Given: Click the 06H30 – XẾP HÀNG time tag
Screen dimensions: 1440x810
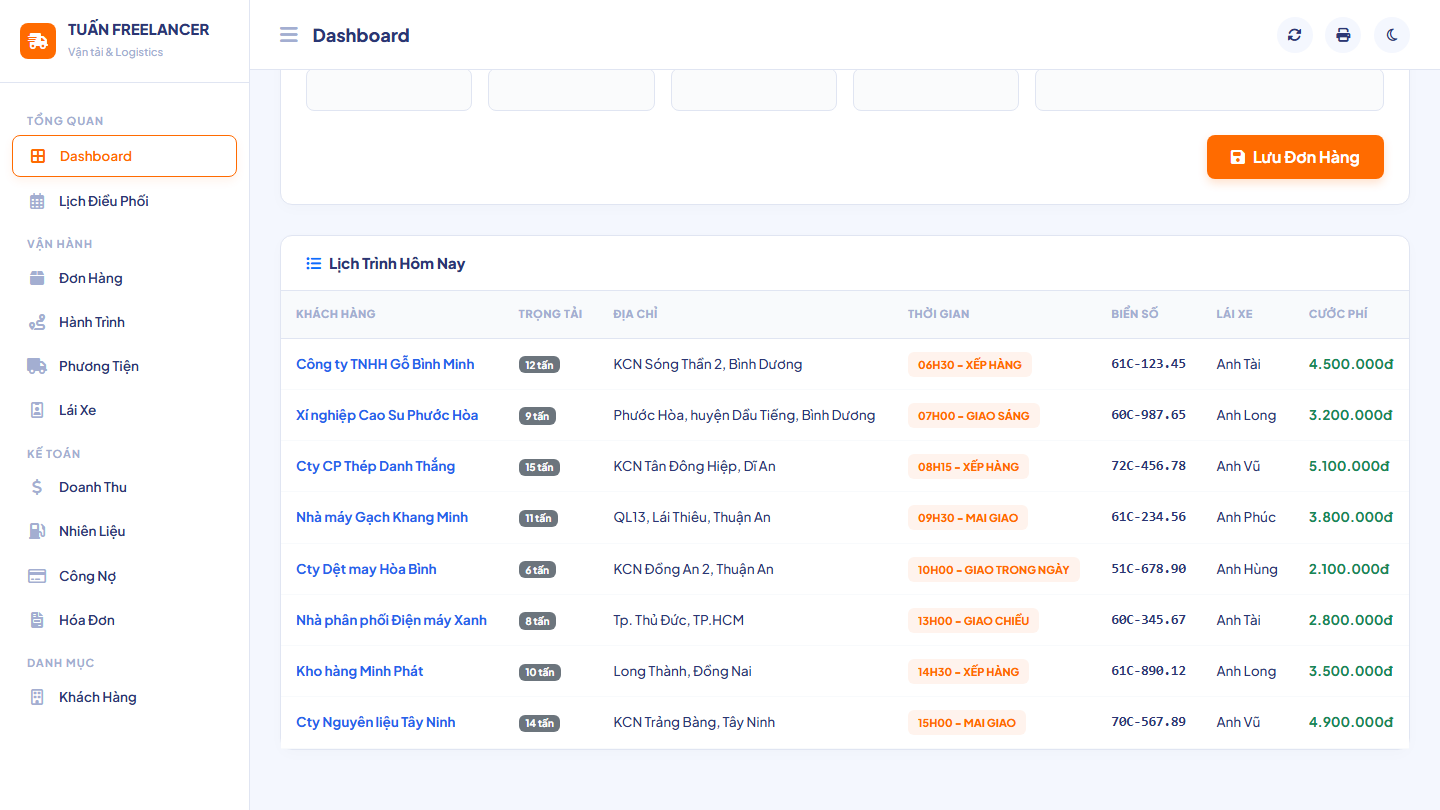Looking at the screenshot, I should tap(970, 365).
